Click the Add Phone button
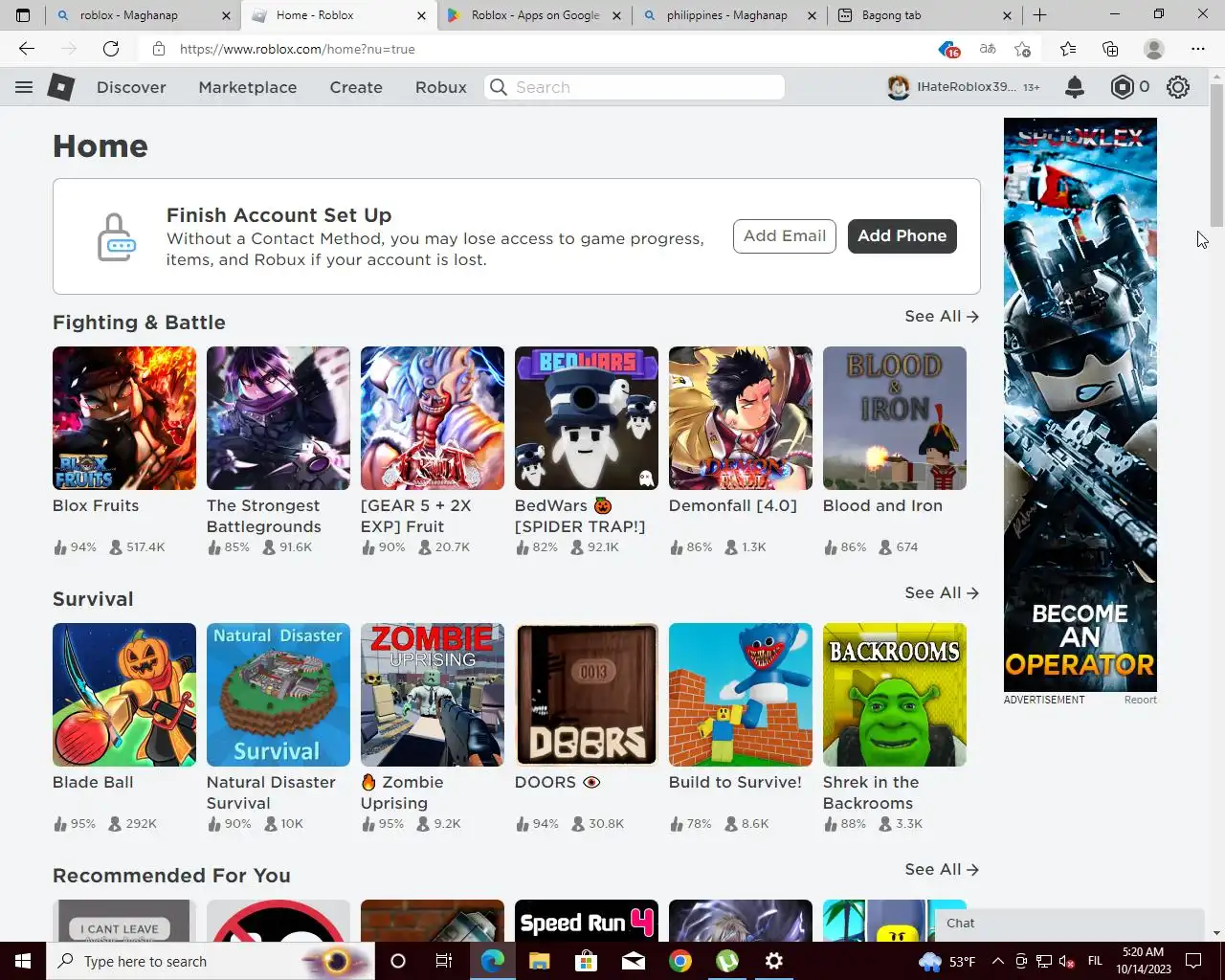 902,236
